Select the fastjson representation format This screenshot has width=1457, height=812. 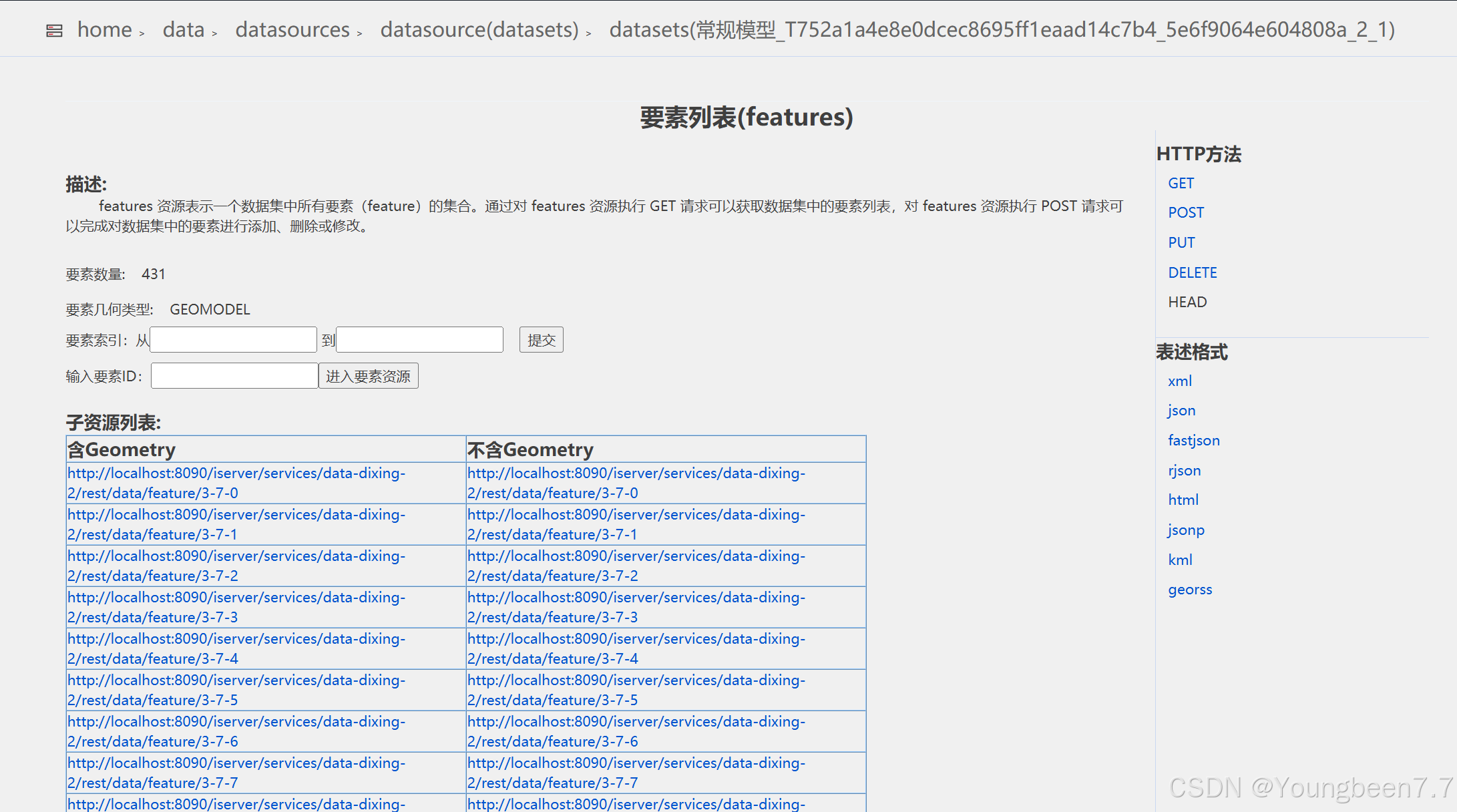coord(1194,440)
